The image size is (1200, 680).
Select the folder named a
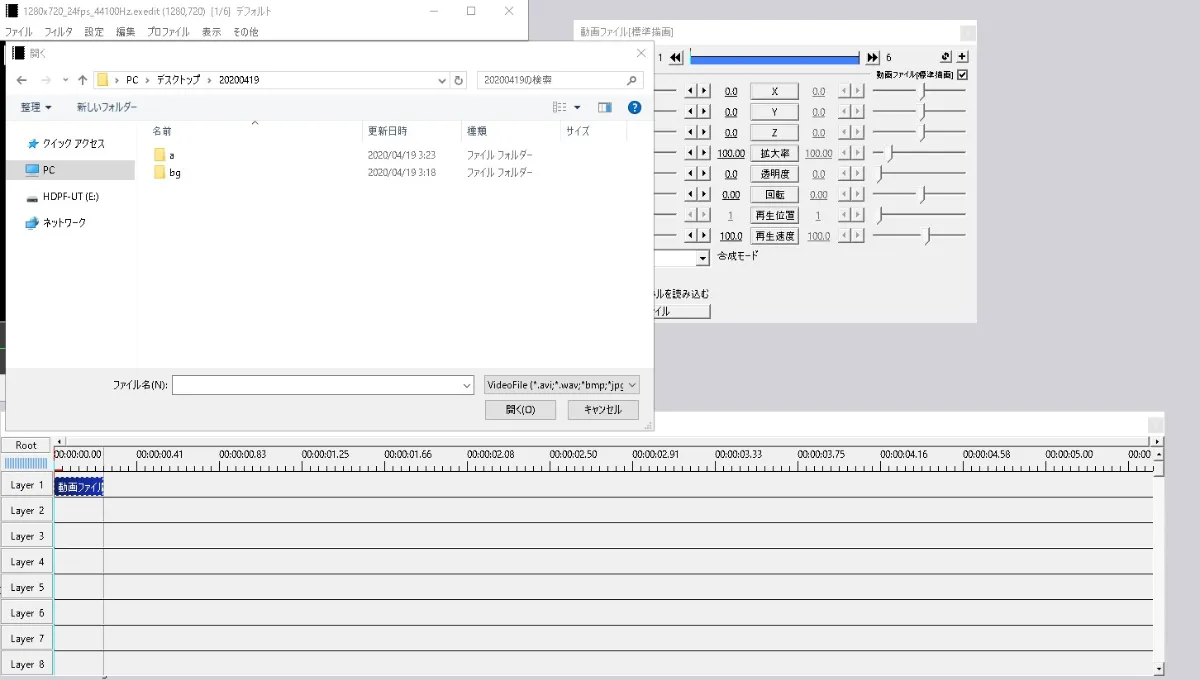click(165, 155)
